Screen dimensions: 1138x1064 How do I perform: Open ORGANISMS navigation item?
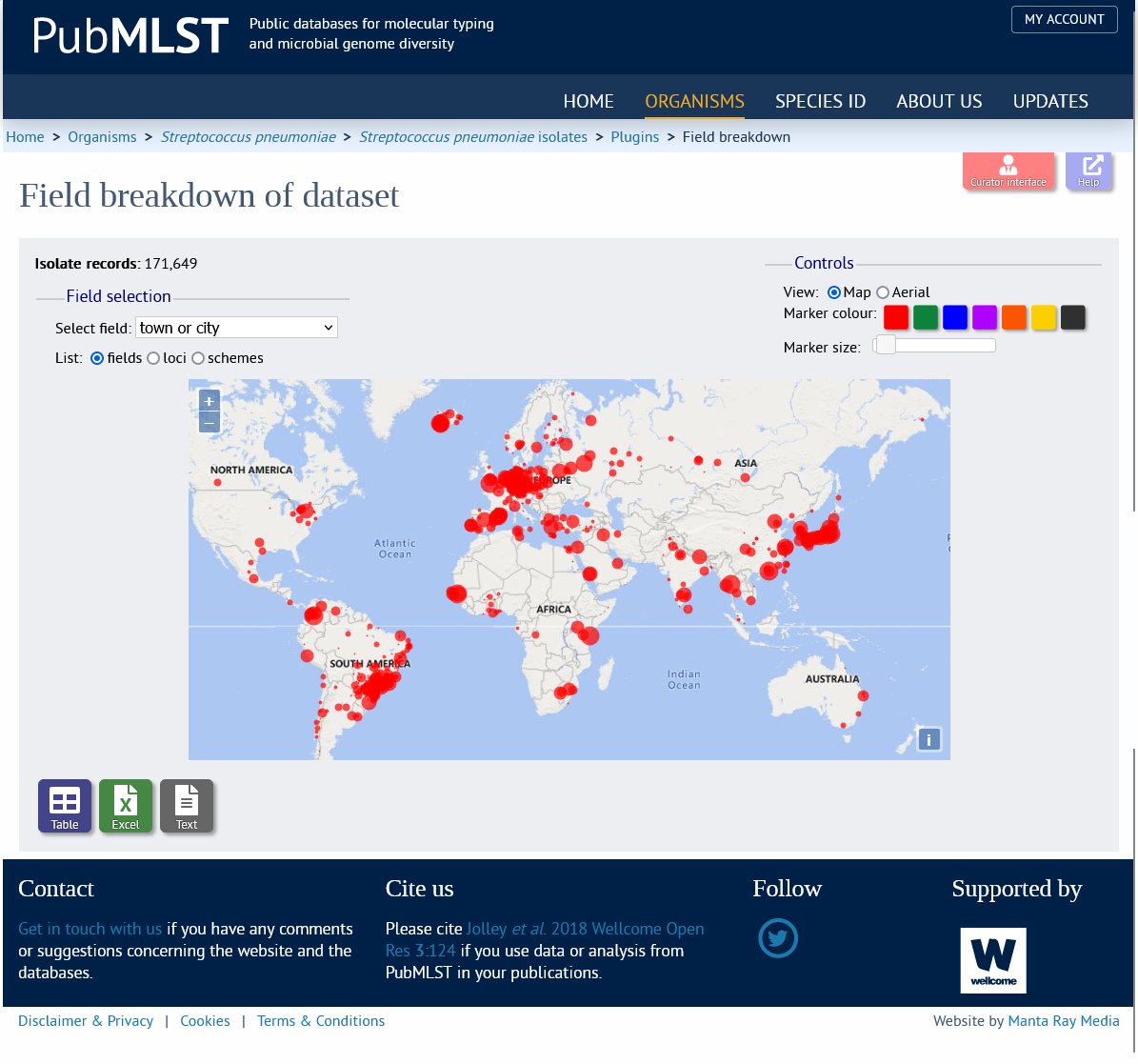694,101
